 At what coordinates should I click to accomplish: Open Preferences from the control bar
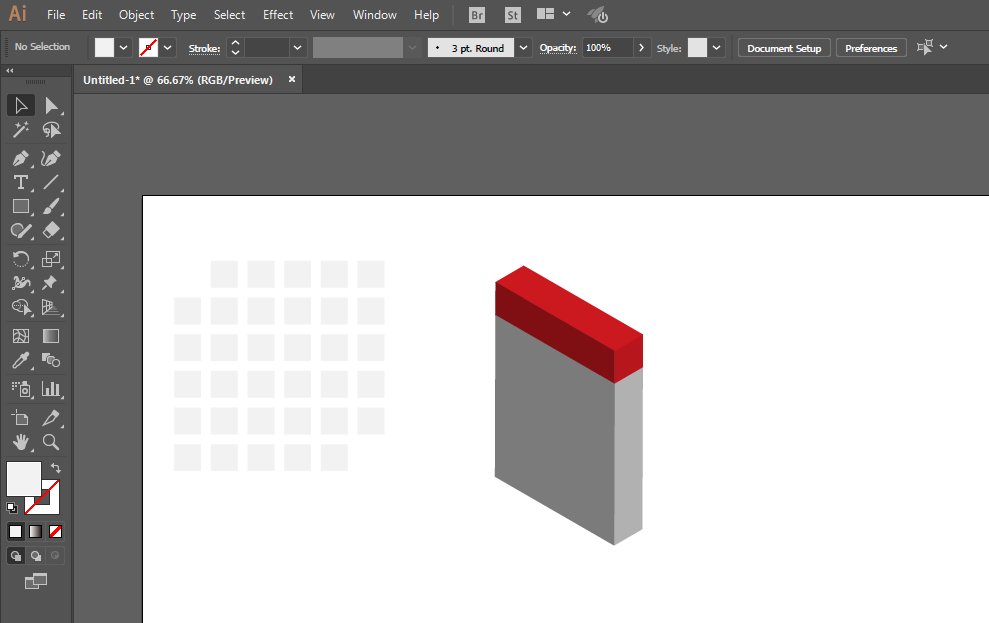point(871,48)
